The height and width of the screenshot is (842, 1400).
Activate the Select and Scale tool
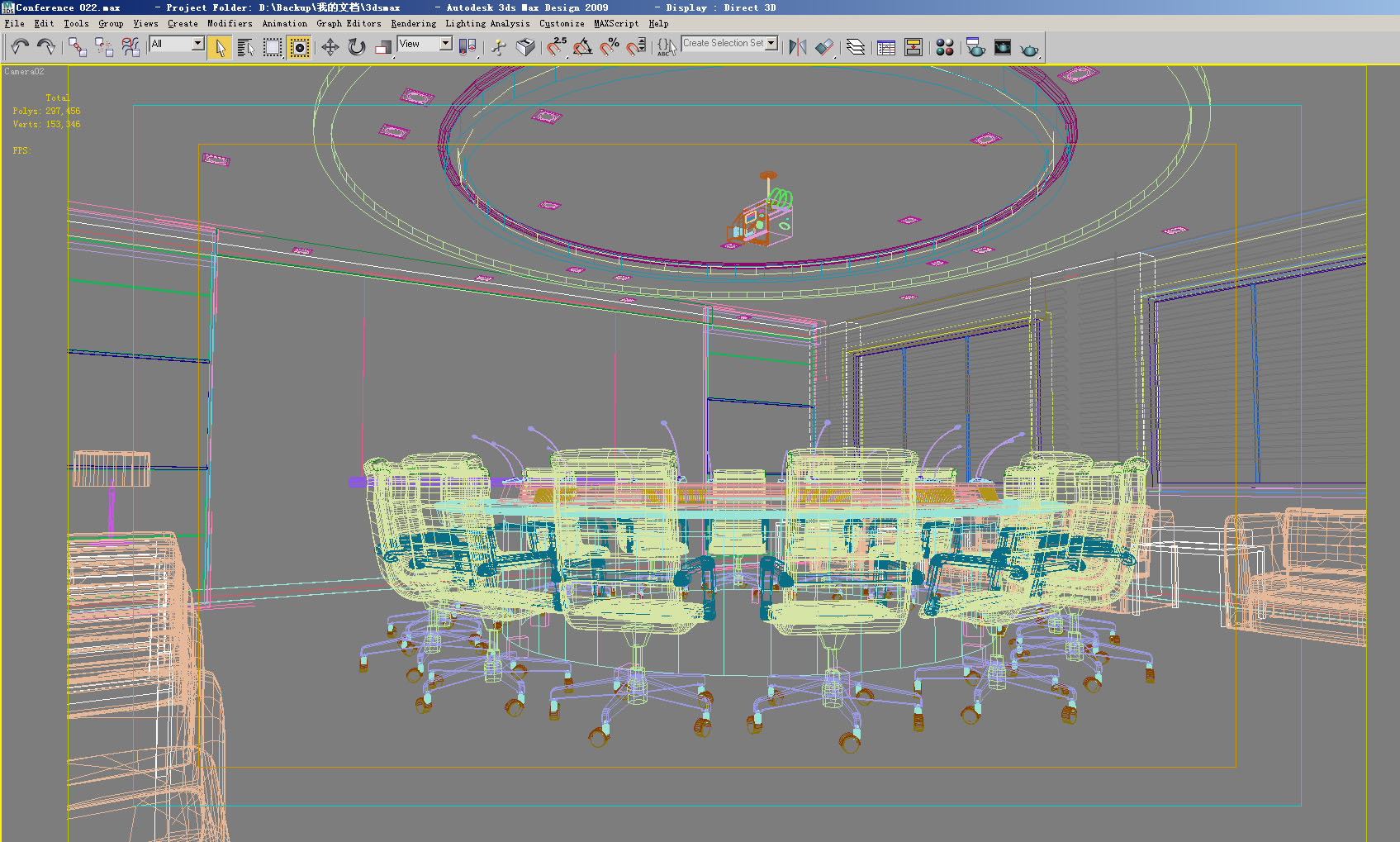click(x=383, y=47)
